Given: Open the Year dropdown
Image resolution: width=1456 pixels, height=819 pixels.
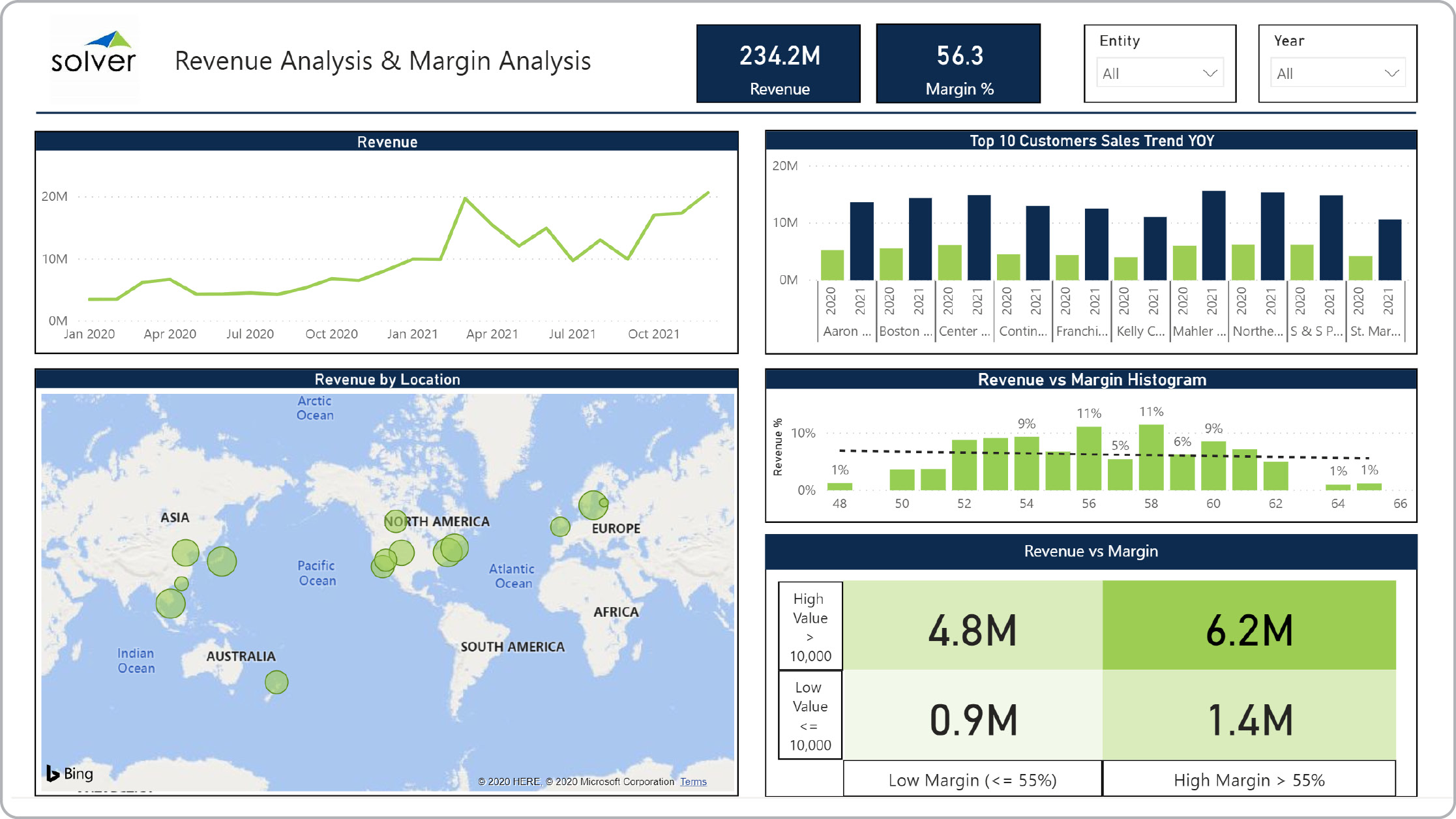Looking at the screenshot, I should click(x=1337, y=73).
